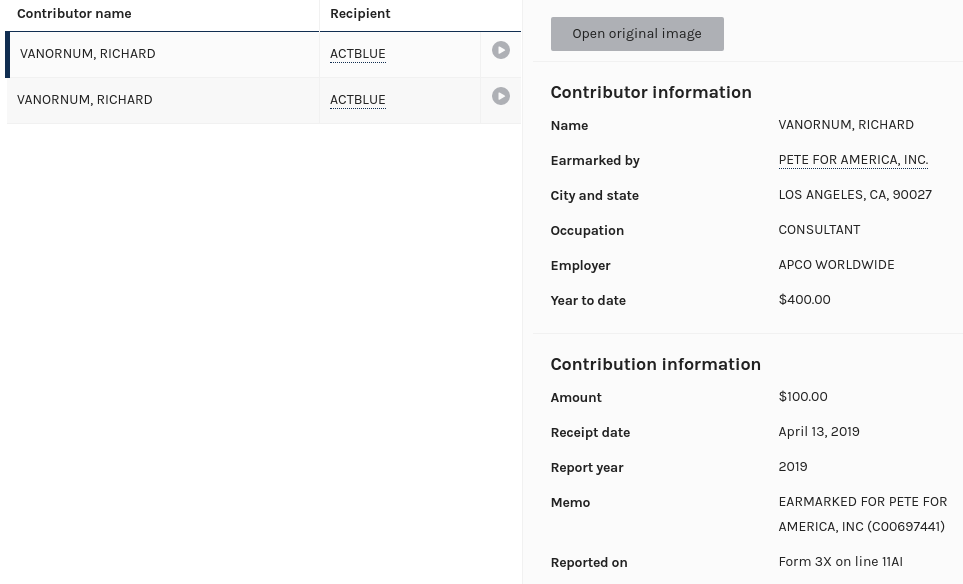This screenshot has width=963, height=584.
Task: Click year to date value $400.00
Action: click(804, 300)
